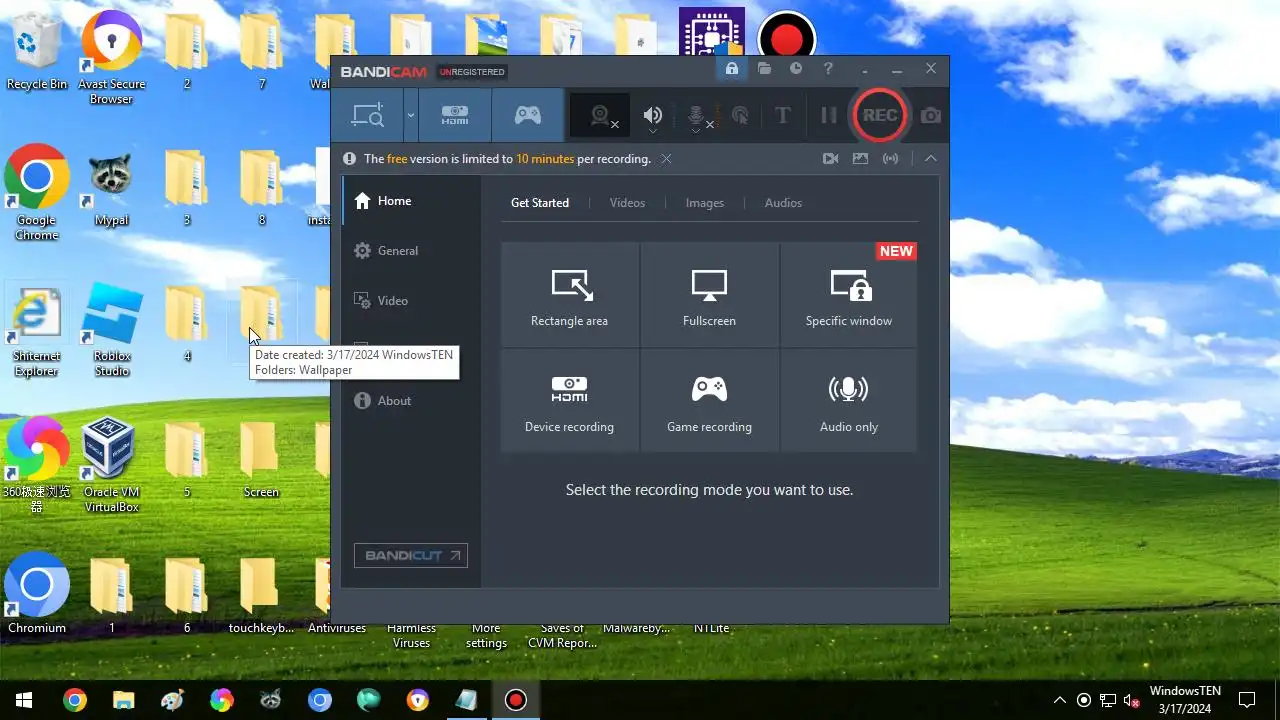Open screen recording mode dropdown arrow
The width and height of the screenshot is (1280, 720).
click(410, 115)
